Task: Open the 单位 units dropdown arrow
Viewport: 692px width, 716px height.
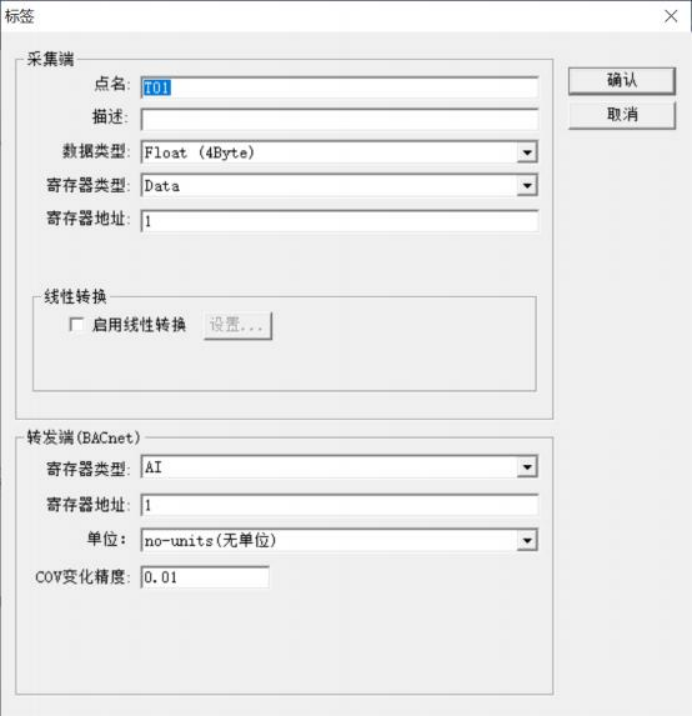Action: point(527,541)
